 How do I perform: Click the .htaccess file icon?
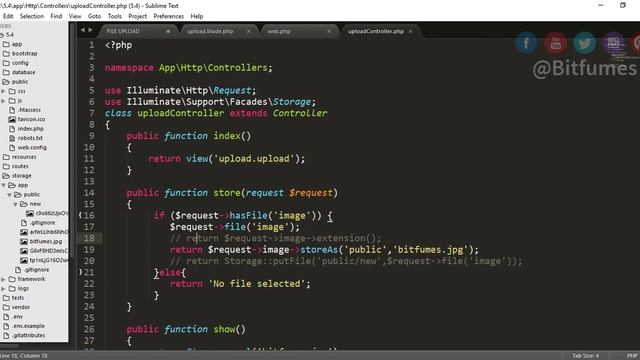click(x=12, y=110)
